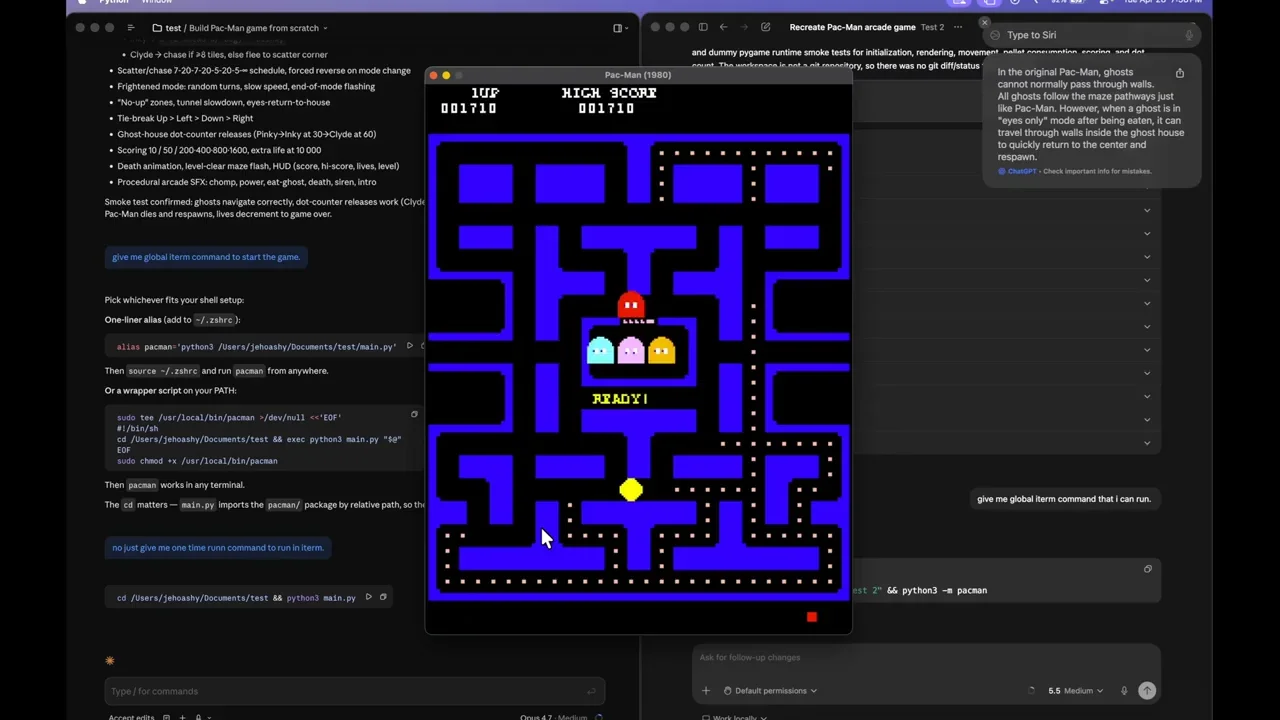Select the 'Recreate Pac-Man arcade game' title
This screenshot has height=720, width=1280.
click(852, 27)
